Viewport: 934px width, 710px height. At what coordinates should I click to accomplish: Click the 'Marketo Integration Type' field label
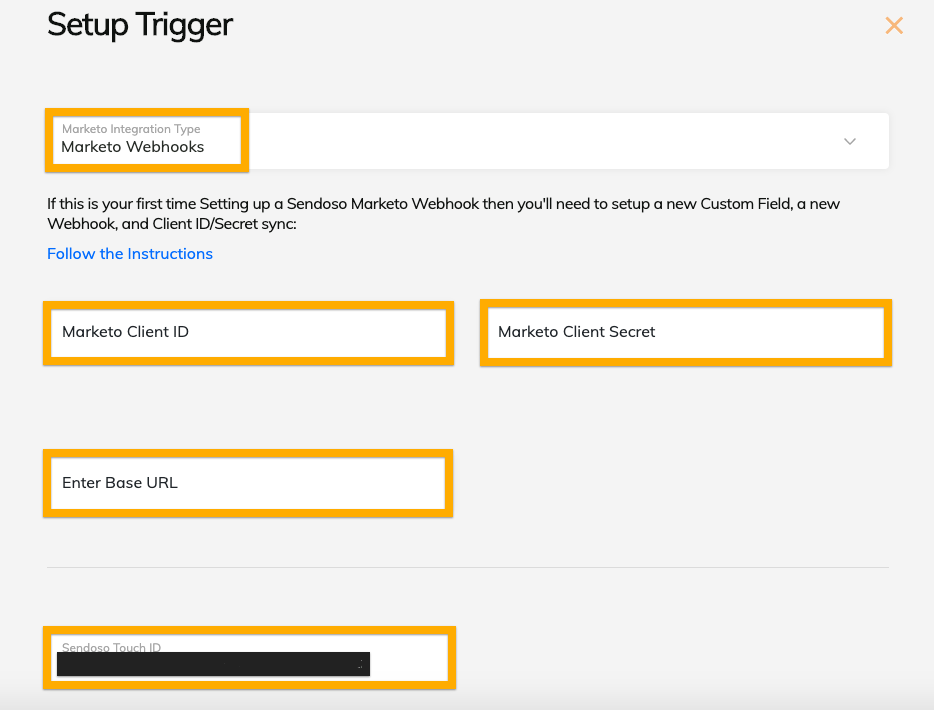coord(131,129)
